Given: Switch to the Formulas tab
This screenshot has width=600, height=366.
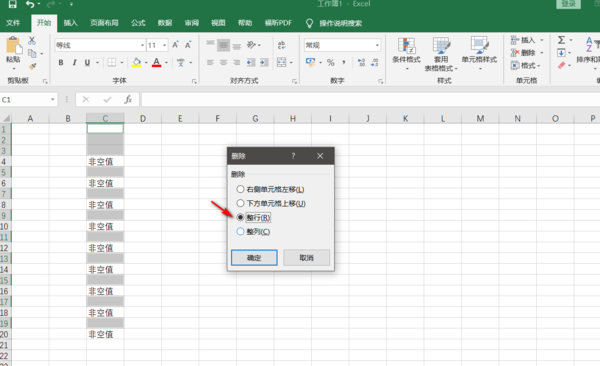Looking at the screenshot, I should click(x=138, y=23).
